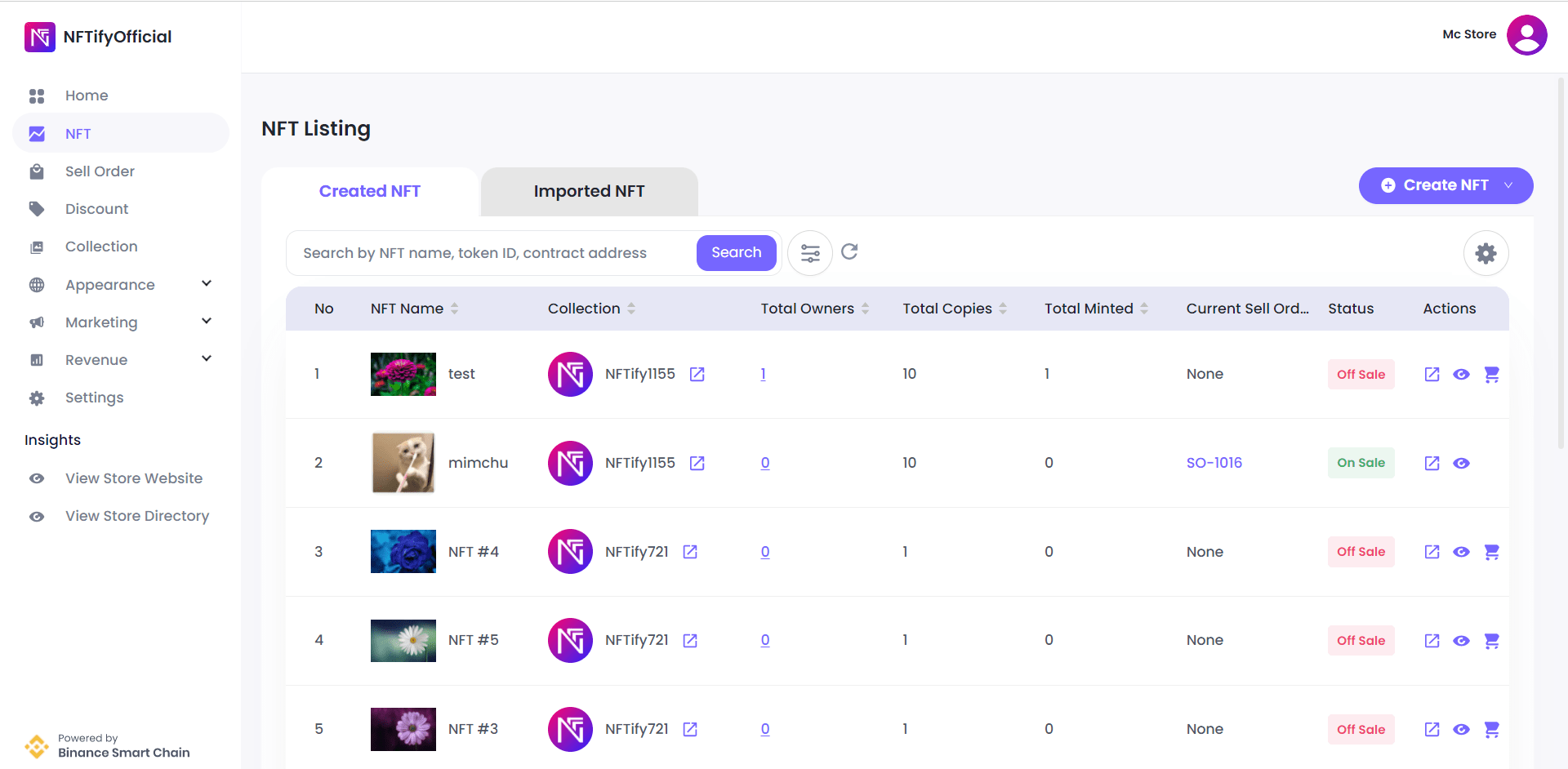Switch to the Imported NFT tab

coord(589,191)
